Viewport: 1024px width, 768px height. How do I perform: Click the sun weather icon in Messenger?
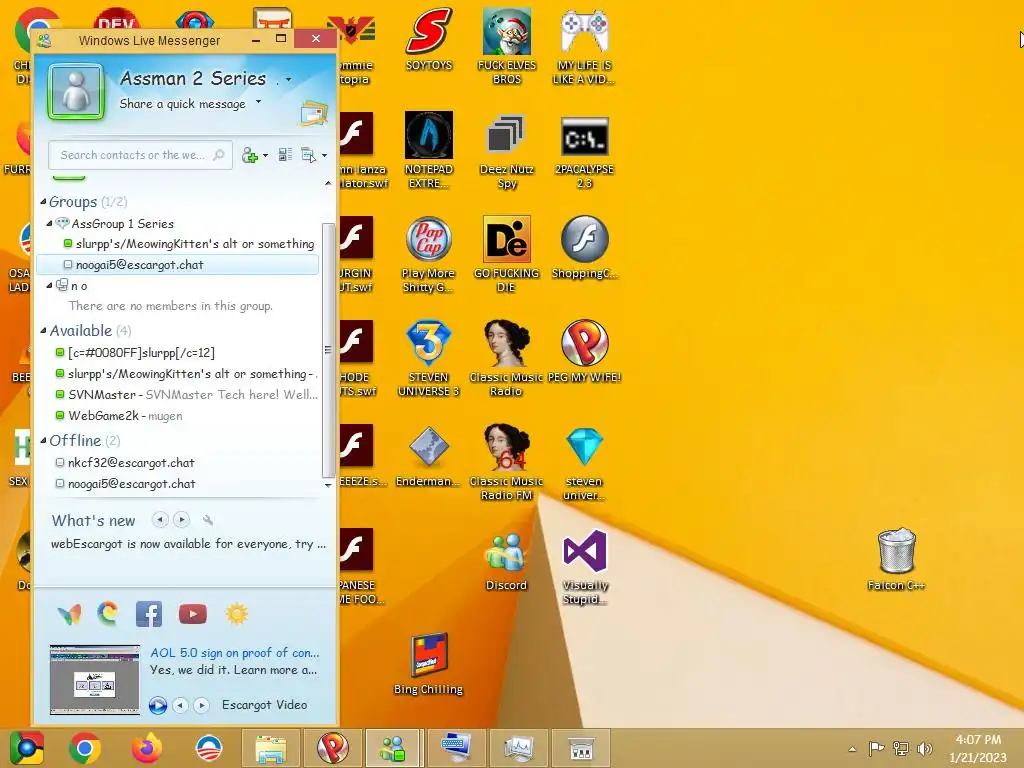click(x=236, y=614)
